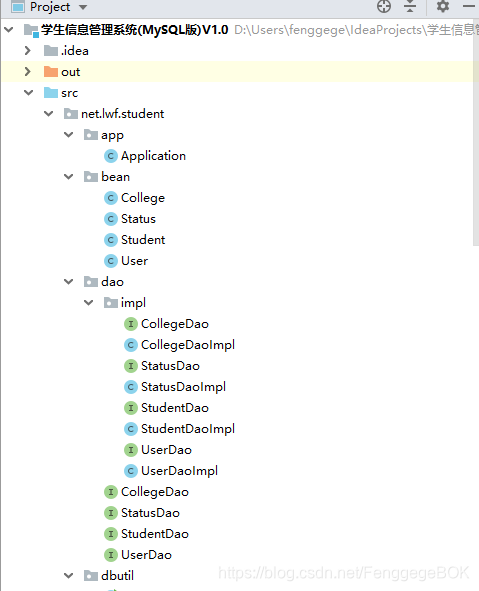This screenshot has height=591, width=479.
Task: Click the locate/scroll-from-source crosshair icon
Action: click(384, 6)
